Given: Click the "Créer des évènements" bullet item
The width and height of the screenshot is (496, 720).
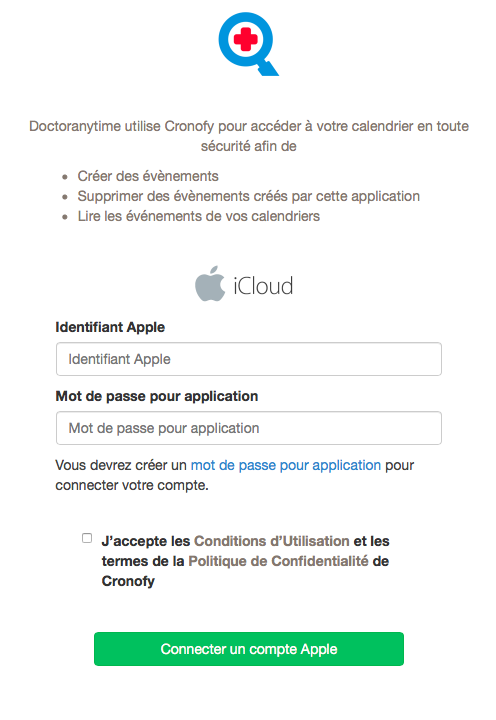Looking at the screenshot, I should point(148,176).
